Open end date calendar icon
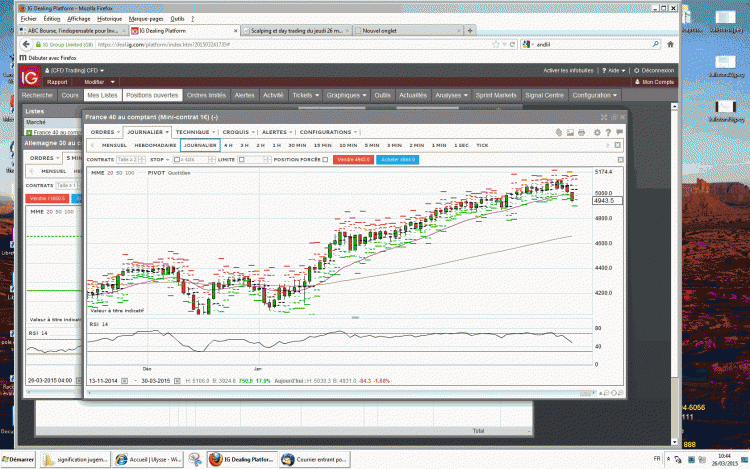 click(177, 381)
